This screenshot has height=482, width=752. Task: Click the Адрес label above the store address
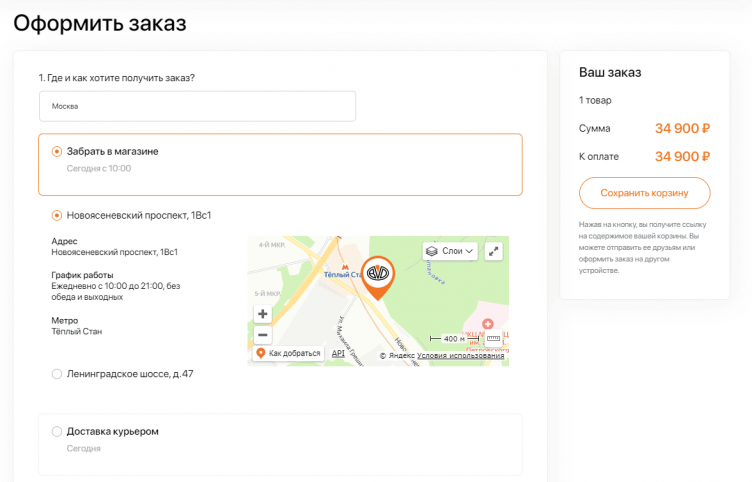pyautogui.click(x=64, y=241)
